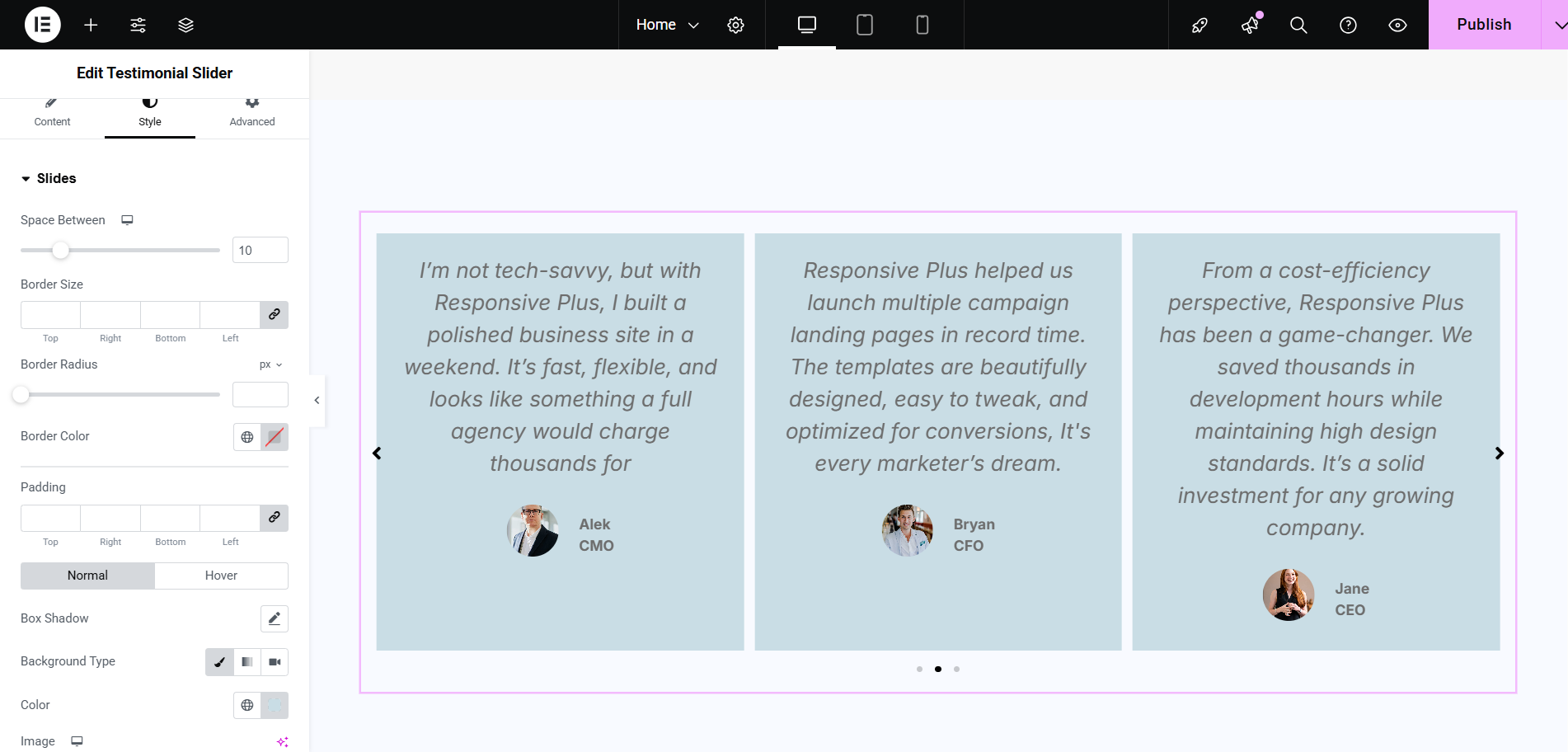Open the background Color swatch
1568x752 pixels.
pos(275,705)
